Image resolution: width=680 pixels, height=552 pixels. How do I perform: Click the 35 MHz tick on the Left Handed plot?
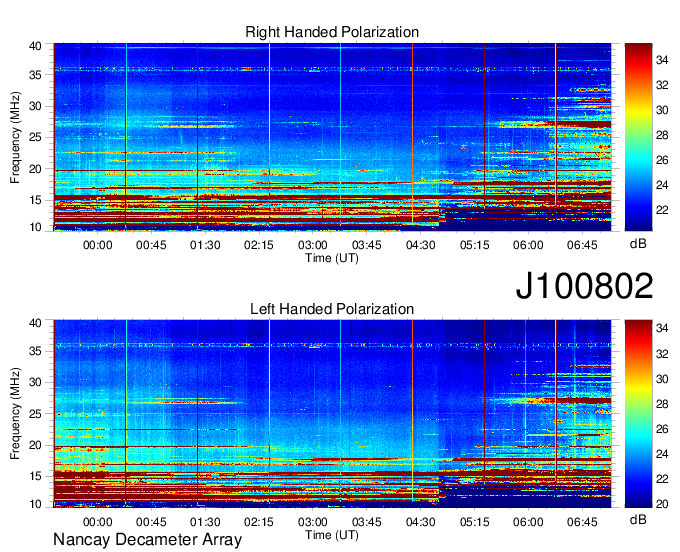tap(35, 351)
